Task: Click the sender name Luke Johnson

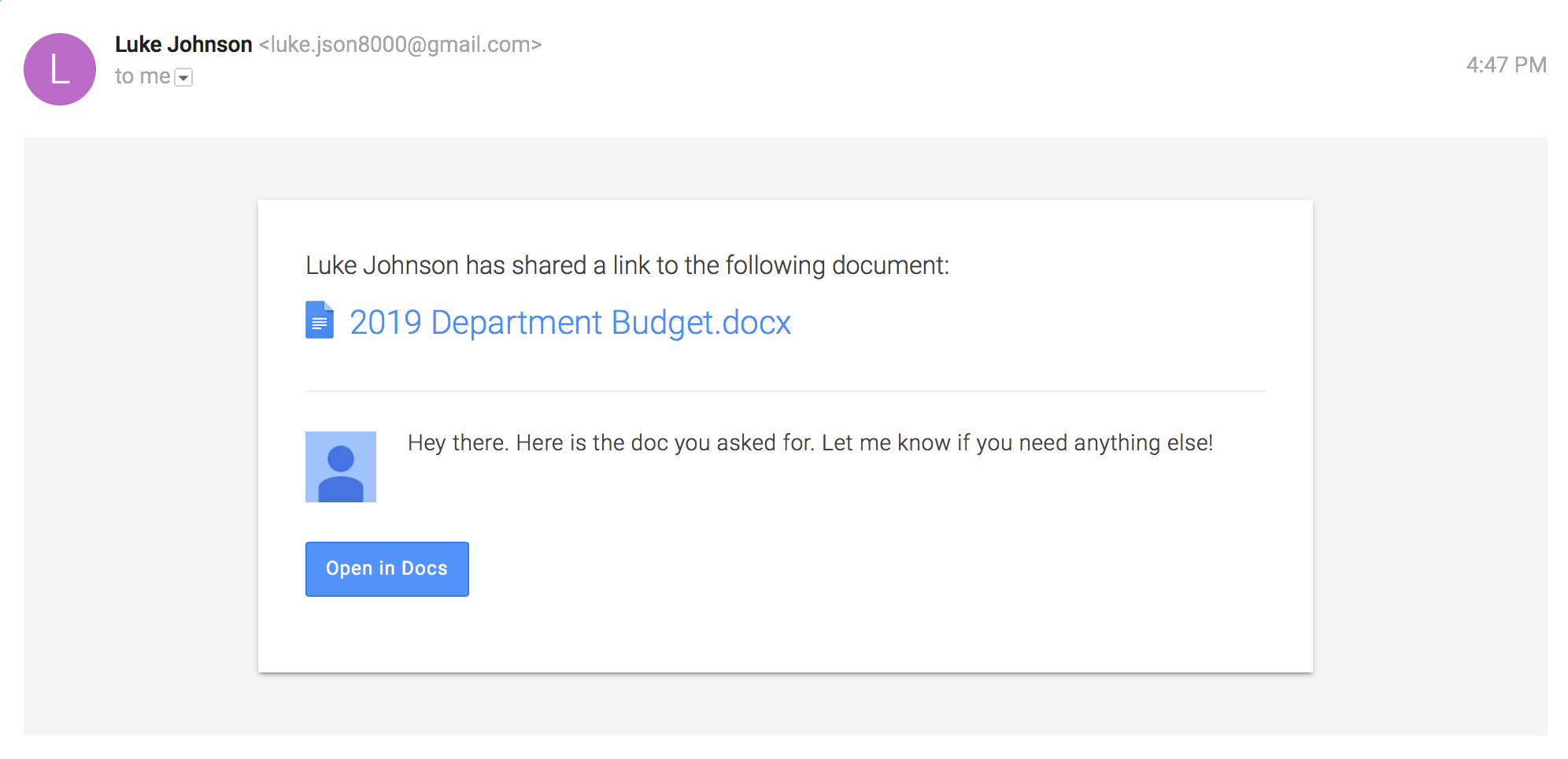Action: pos(183,44)
